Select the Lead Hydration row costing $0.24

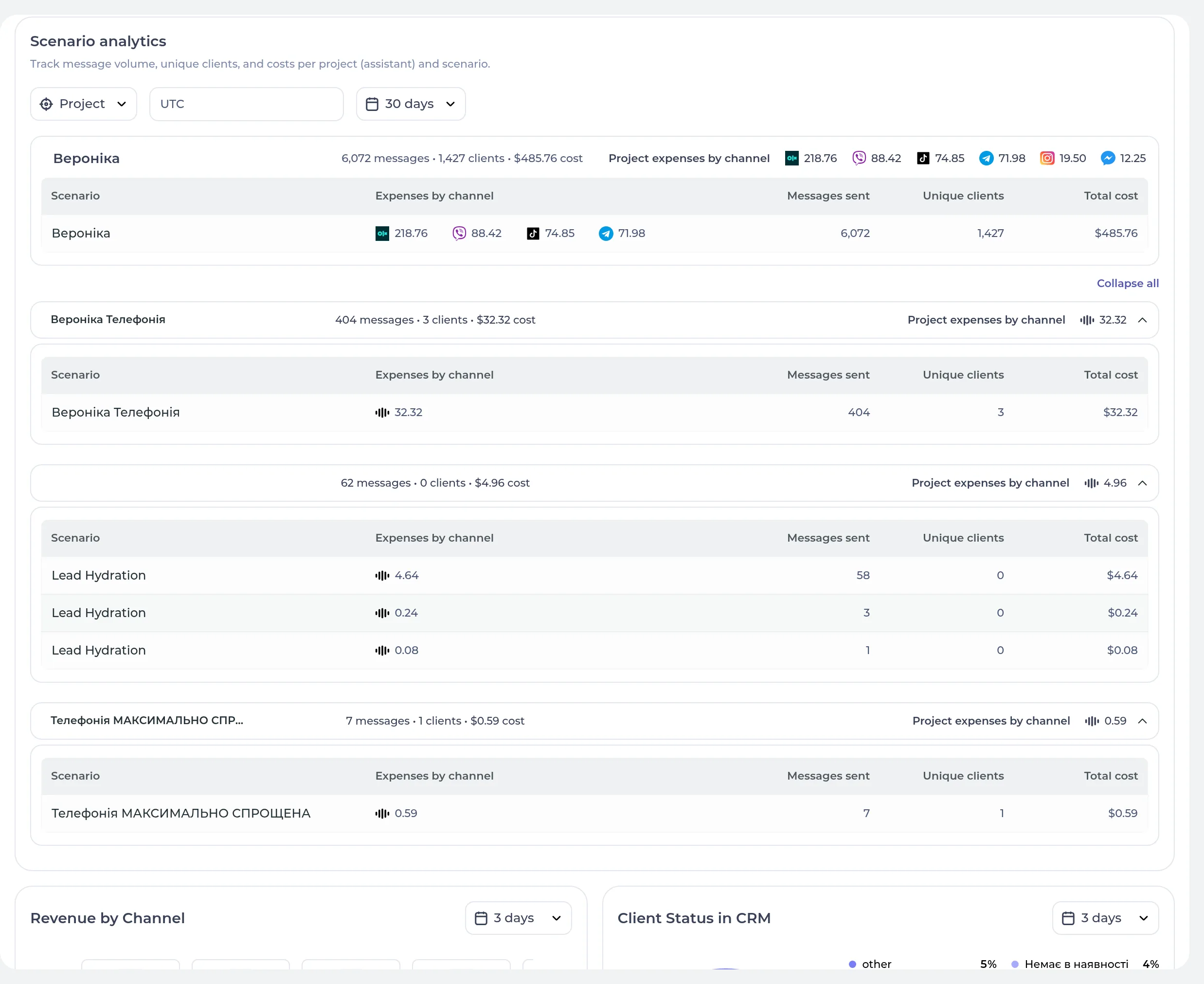tap(594, 613)
